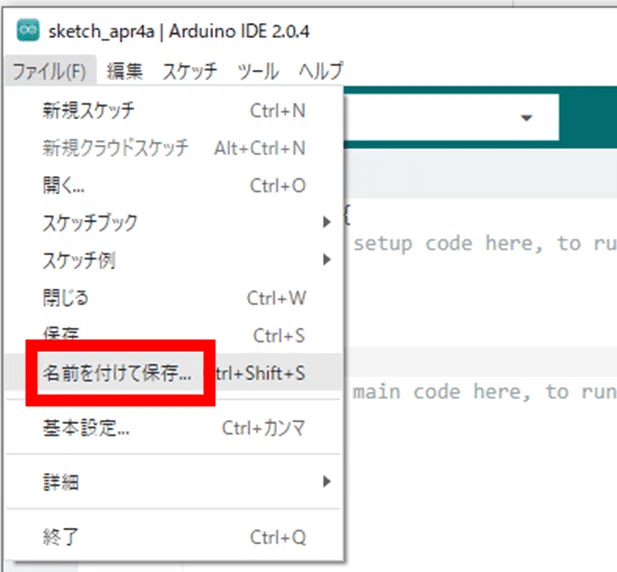
Task: Select 新規スケッチ from the file menu
Action: (174, 111)
